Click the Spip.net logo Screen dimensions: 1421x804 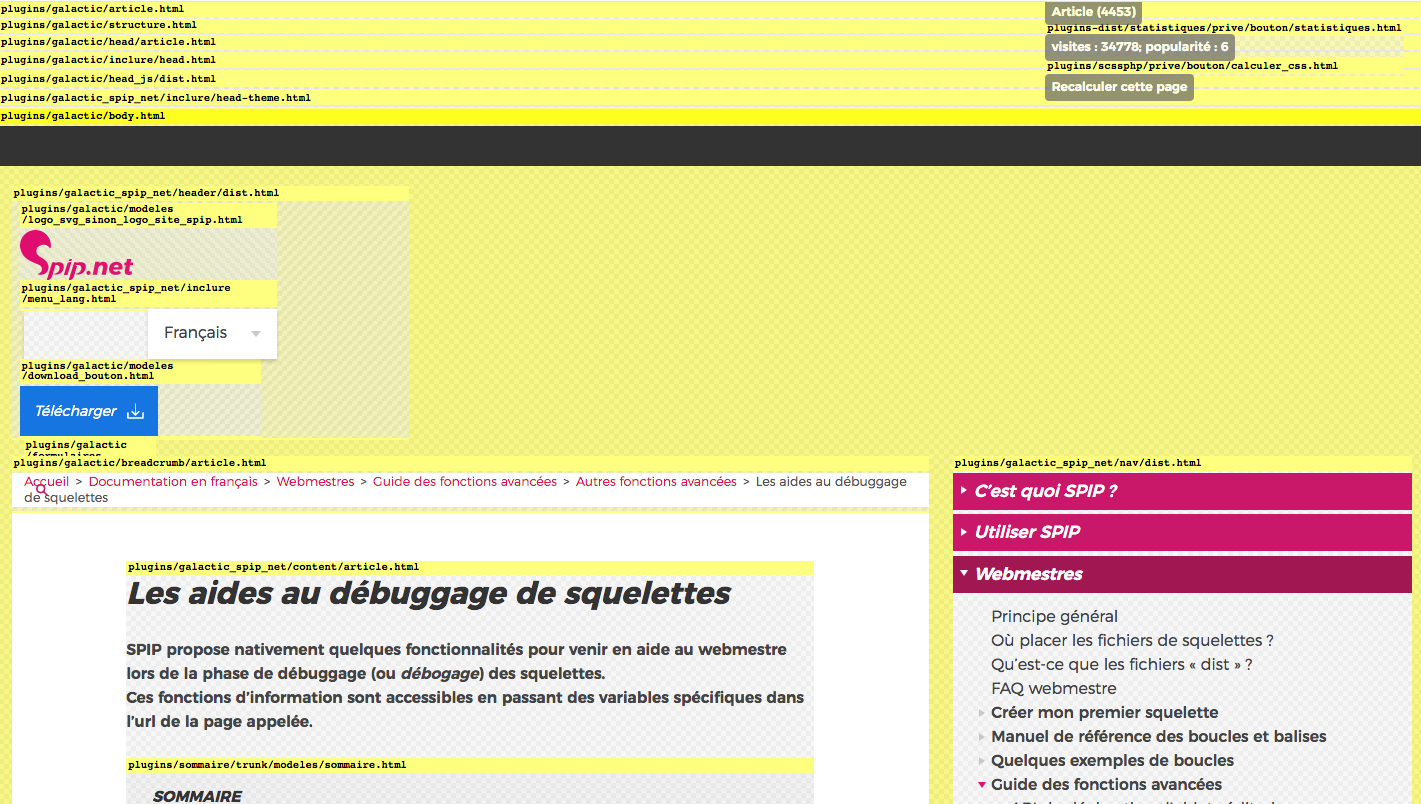tap(77, 255)
